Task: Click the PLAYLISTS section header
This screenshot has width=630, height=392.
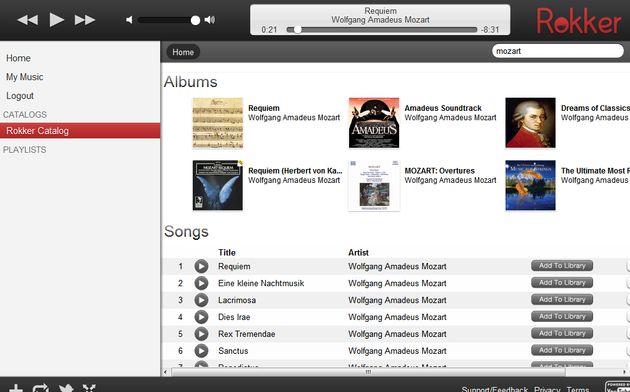Action: (x=24, y=149)
